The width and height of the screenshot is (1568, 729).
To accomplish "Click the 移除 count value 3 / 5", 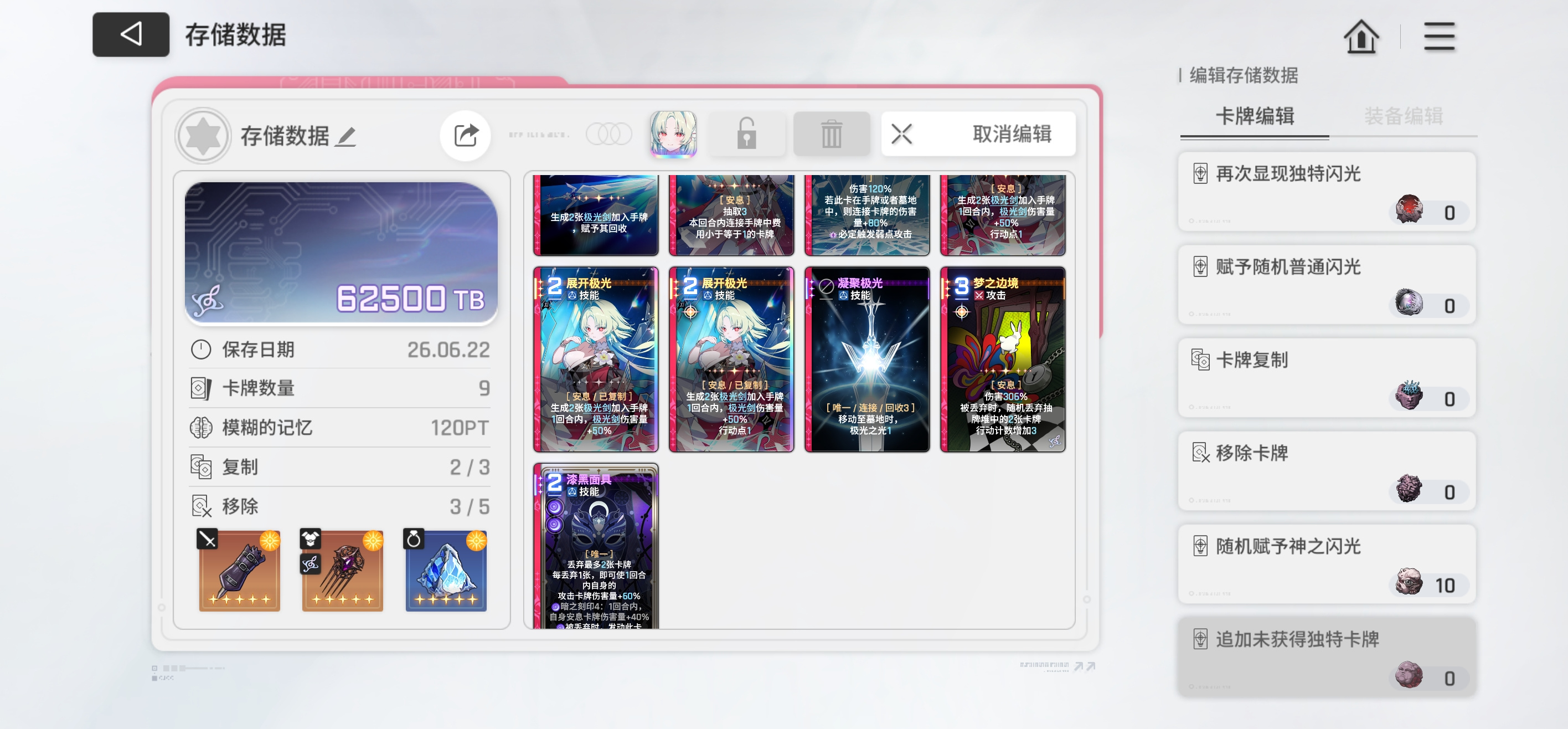I will (x=470, y=506).
